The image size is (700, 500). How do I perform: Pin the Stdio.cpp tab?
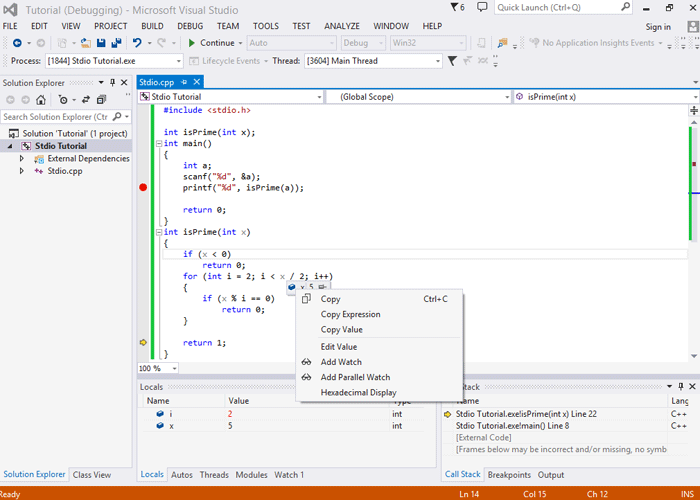click(184, 82)
